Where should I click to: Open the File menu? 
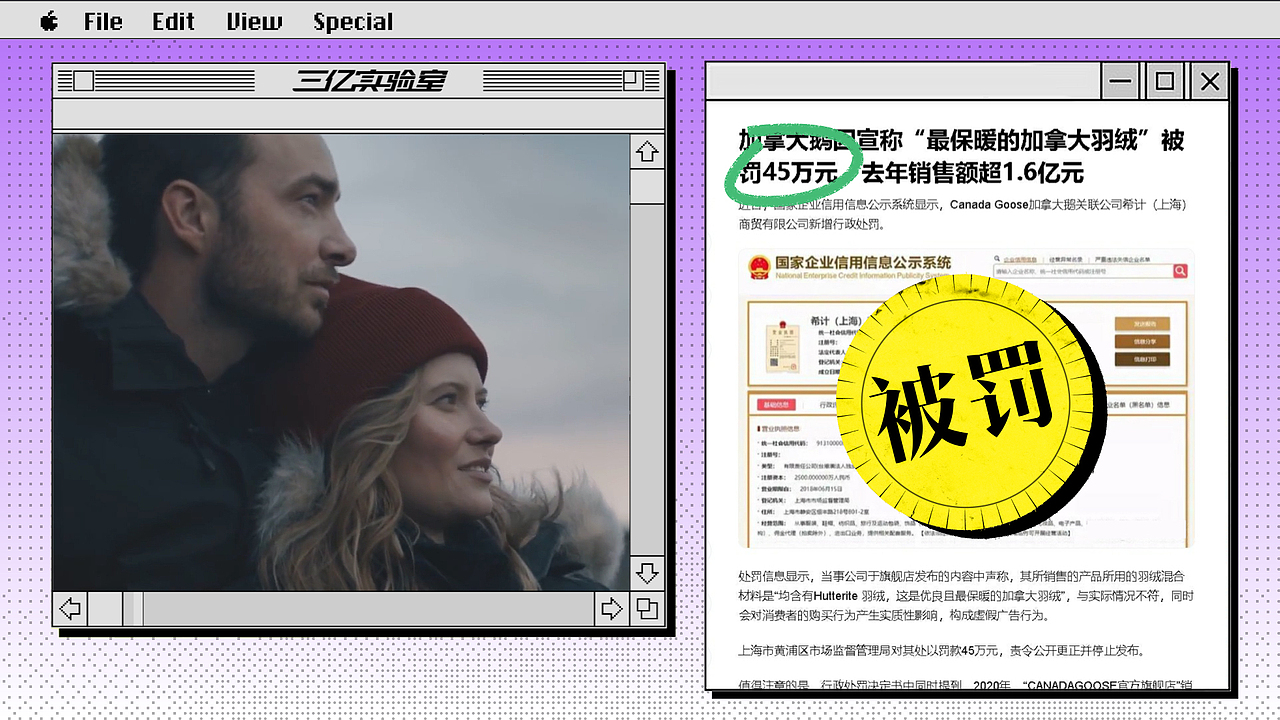click(103, 21)
